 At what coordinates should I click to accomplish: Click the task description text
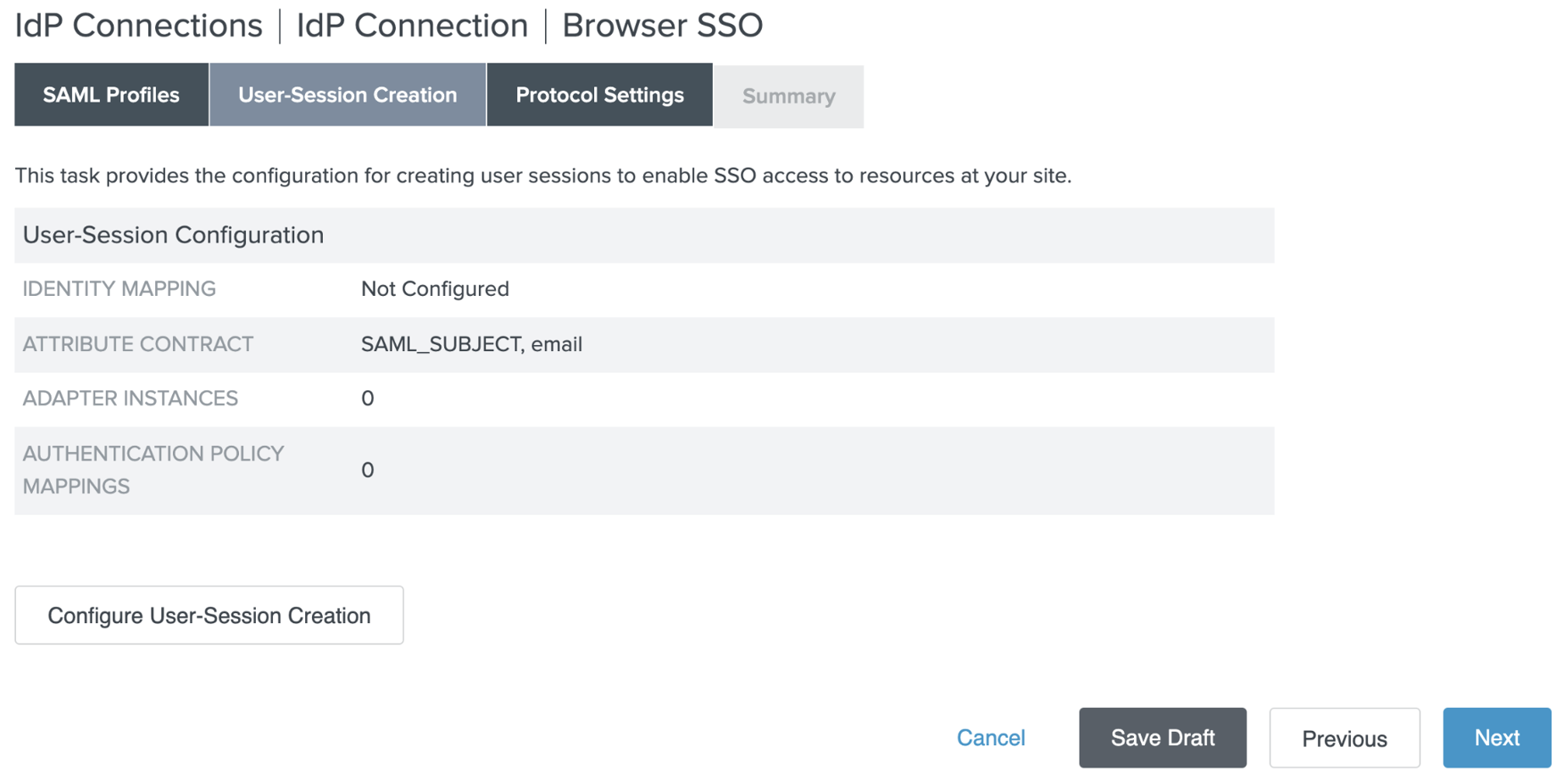pos(542,176)
